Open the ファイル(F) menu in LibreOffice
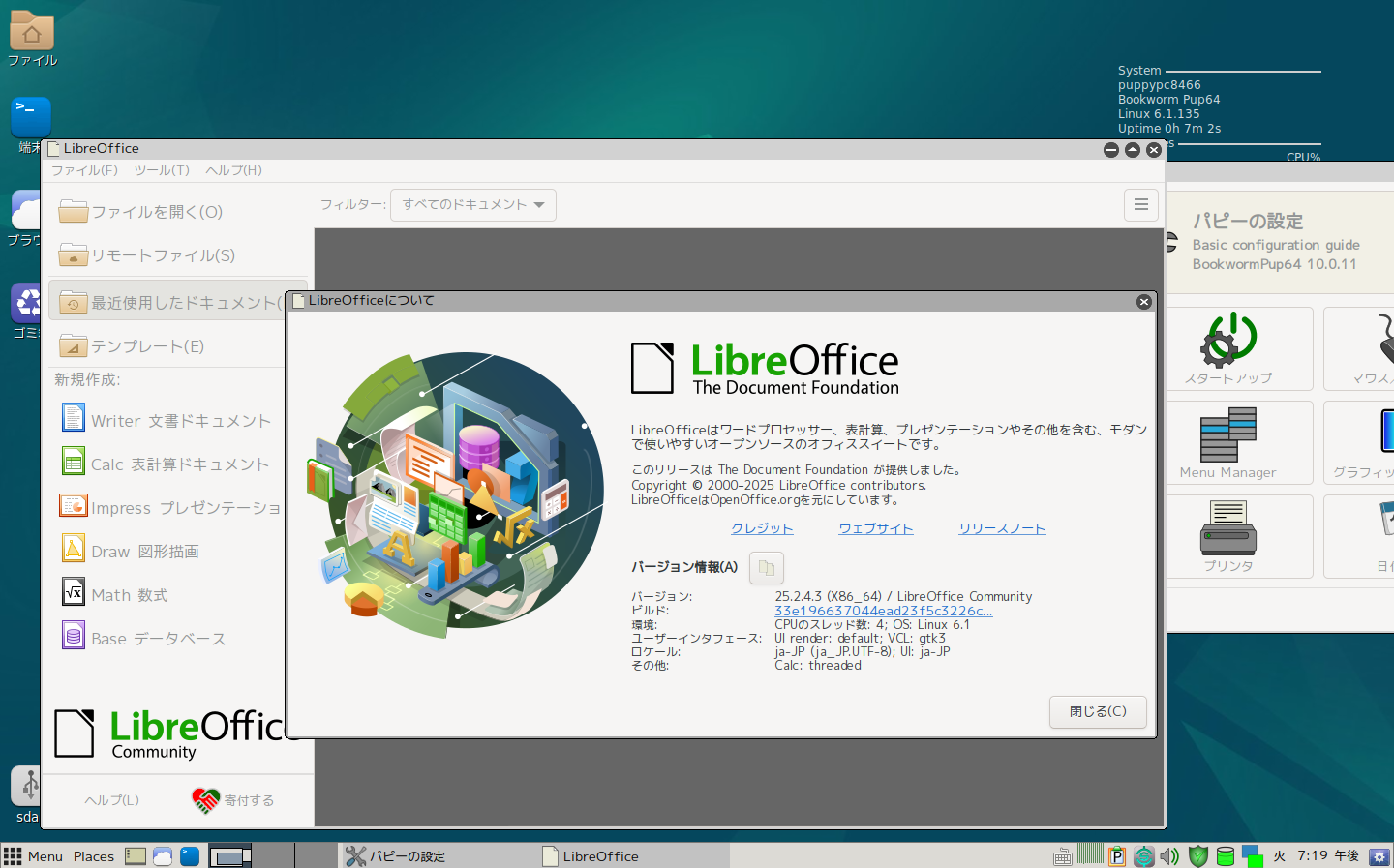Screen dimensions: 1394x868 [x=84, y=170]
